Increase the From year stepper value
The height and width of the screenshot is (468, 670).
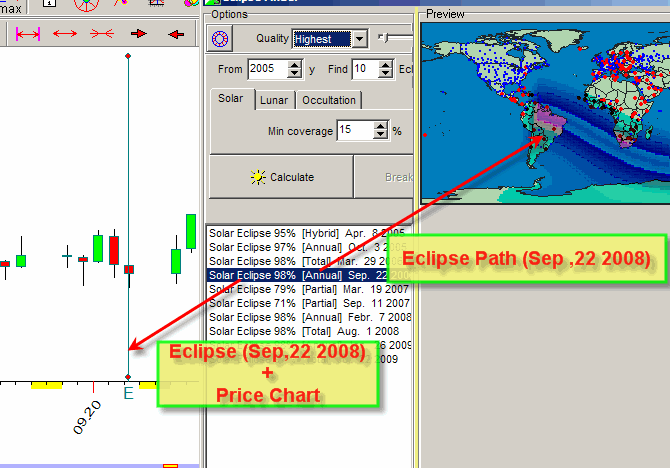[x=294, y=65]
